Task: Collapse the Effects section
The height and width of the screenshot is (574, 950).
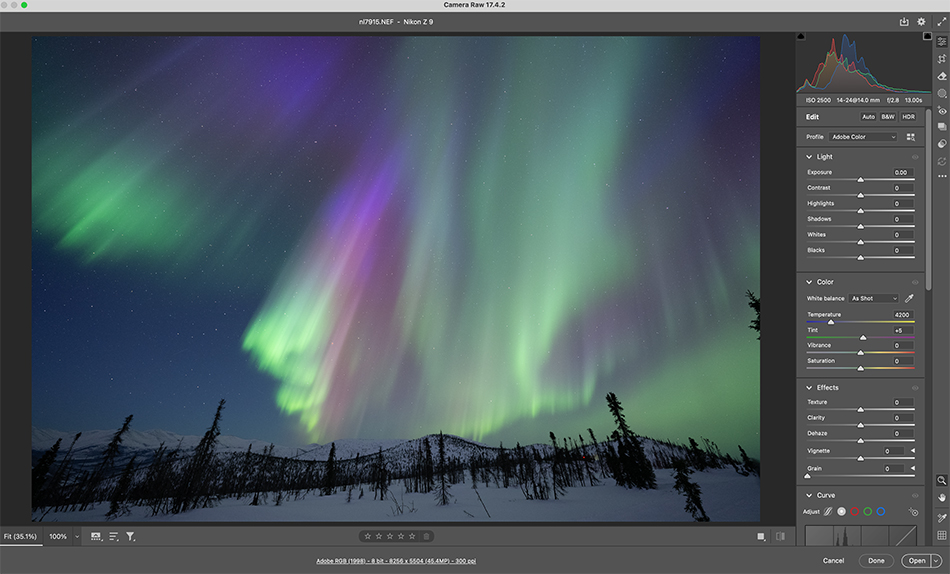Action: click(809, 388)
